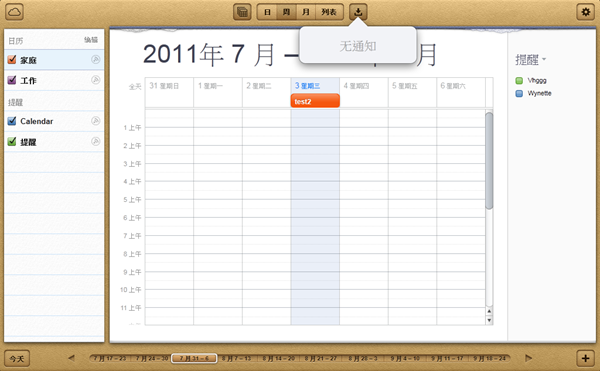
Task: Select the 家庭 calendar name
Action: [28, 60]
